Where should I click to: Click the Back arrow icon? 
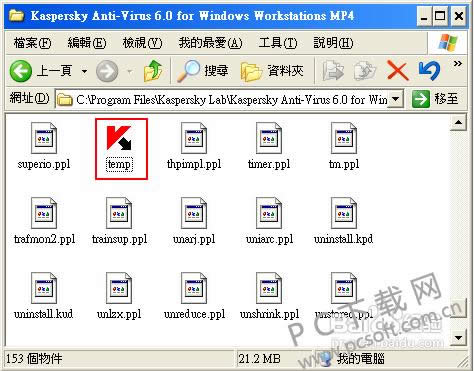(21, 71)
